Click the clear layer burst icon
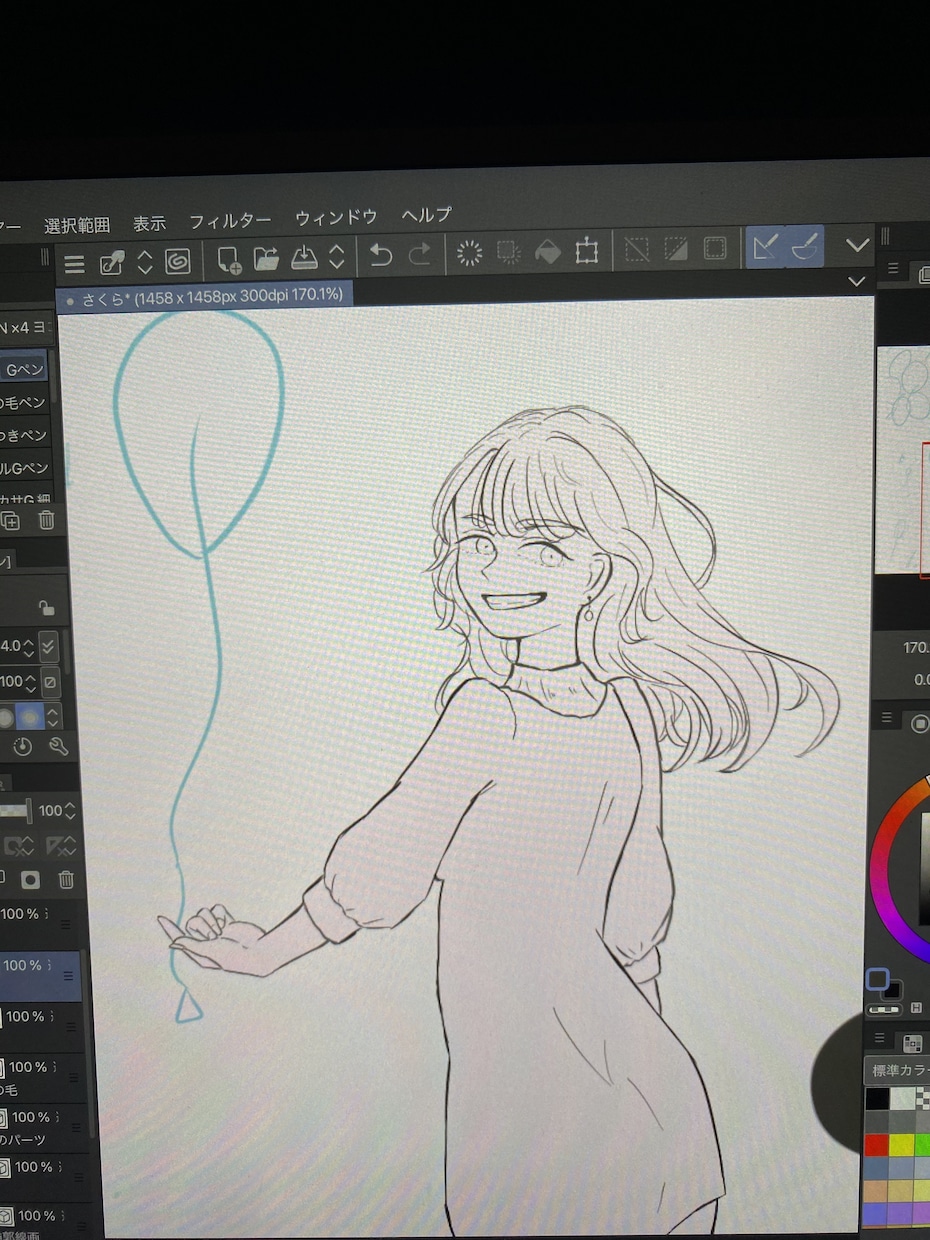 (469, 253)
